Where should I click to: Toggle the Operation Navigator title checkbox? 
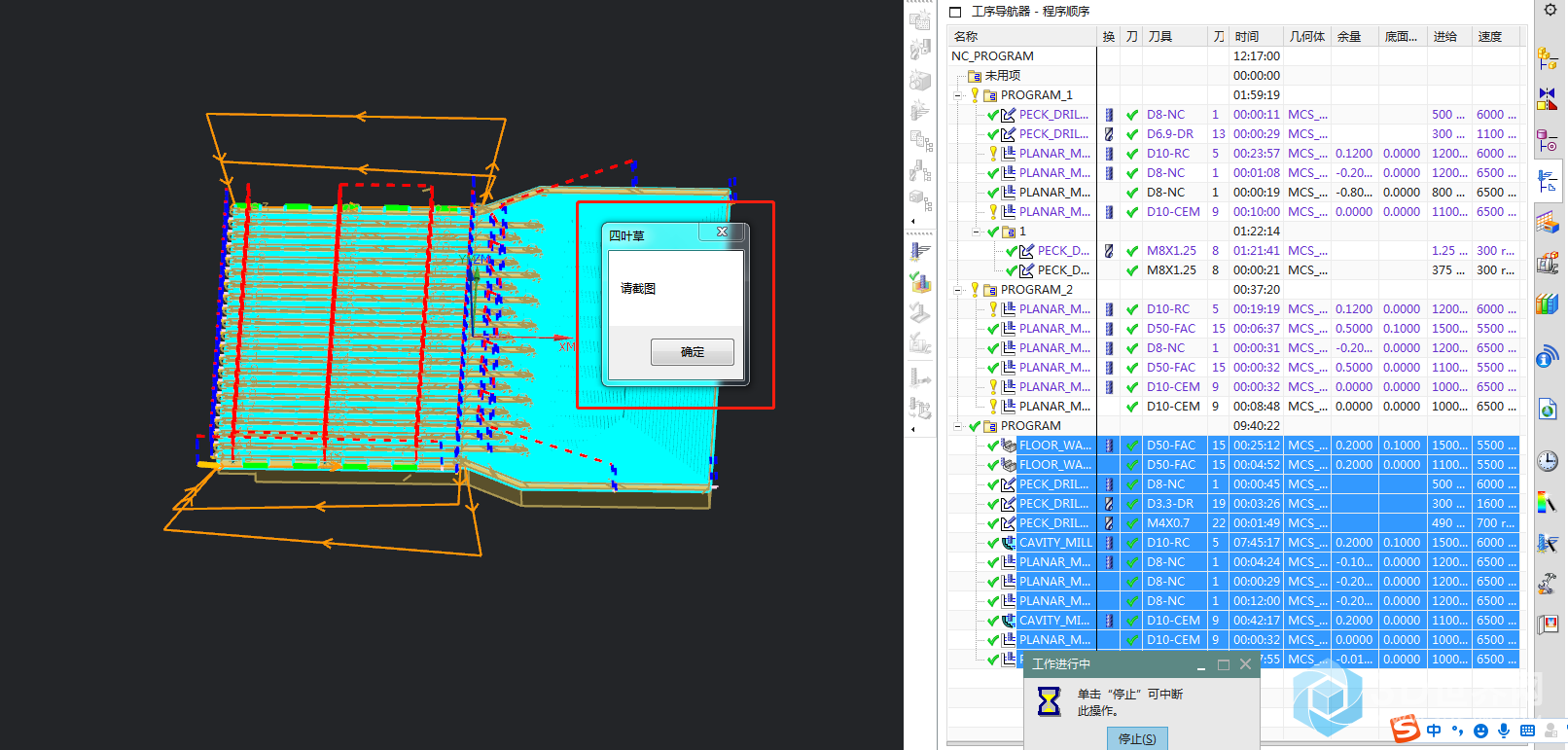955,12
